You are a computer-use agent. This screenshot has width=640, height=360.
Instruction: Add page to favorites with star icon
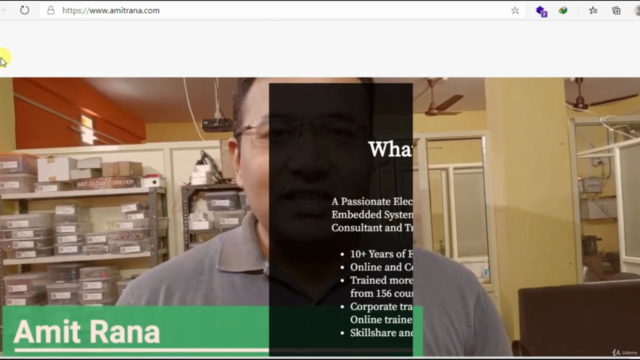point(515,11)
